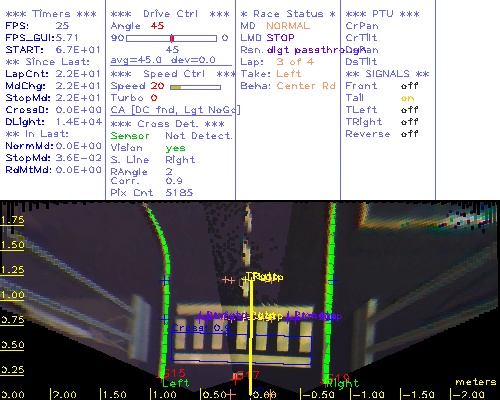The image size is (500, 400).
Task: Click the red marker on the angle slider
Action: click(x=172, y=38)
